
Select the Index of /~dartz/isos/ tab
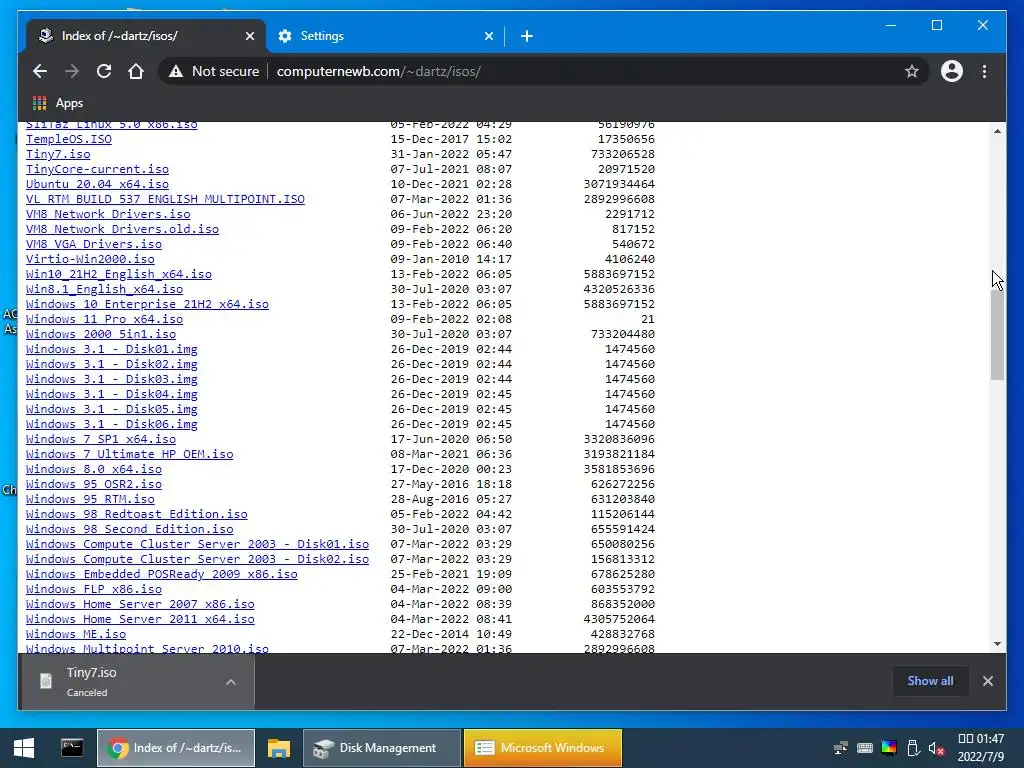point(146,36)
